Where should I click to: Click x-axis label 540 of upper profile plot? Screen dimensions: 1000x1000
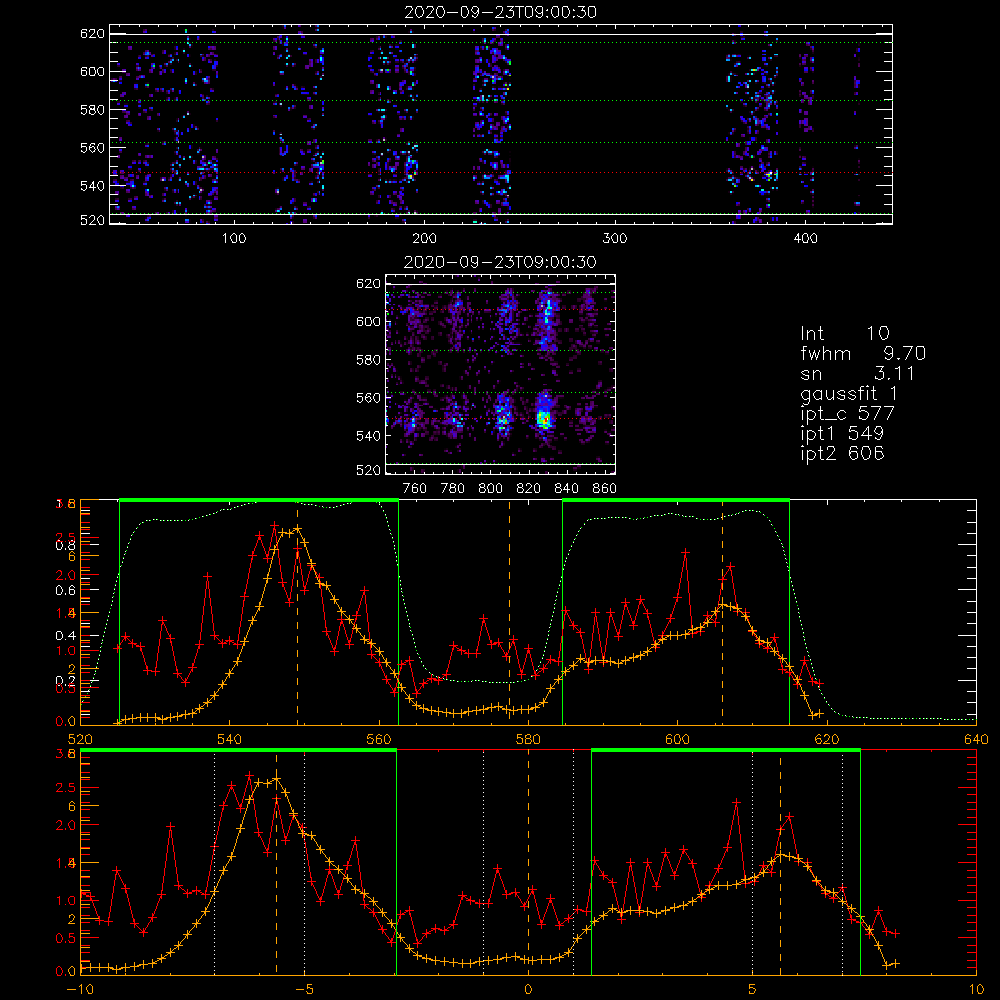[x=230, y=739]
